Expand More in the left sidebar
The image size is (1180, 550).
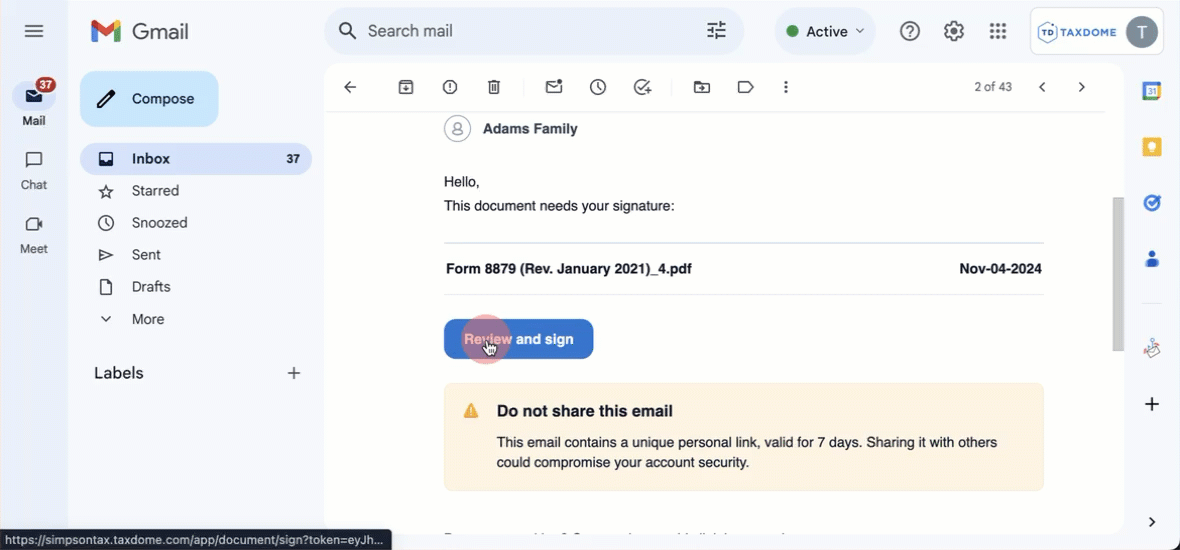147,319
